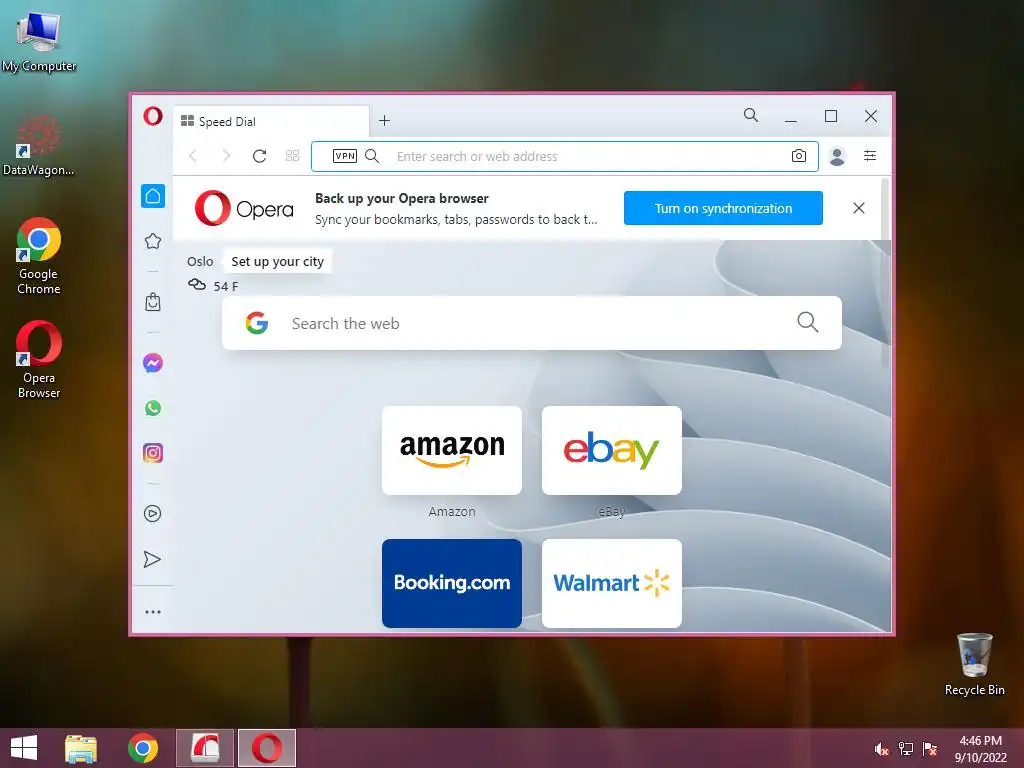The width and height of the screenshot is (1024, 768).
Task: Click the Google logo in search box
Action: pos(257,323)
